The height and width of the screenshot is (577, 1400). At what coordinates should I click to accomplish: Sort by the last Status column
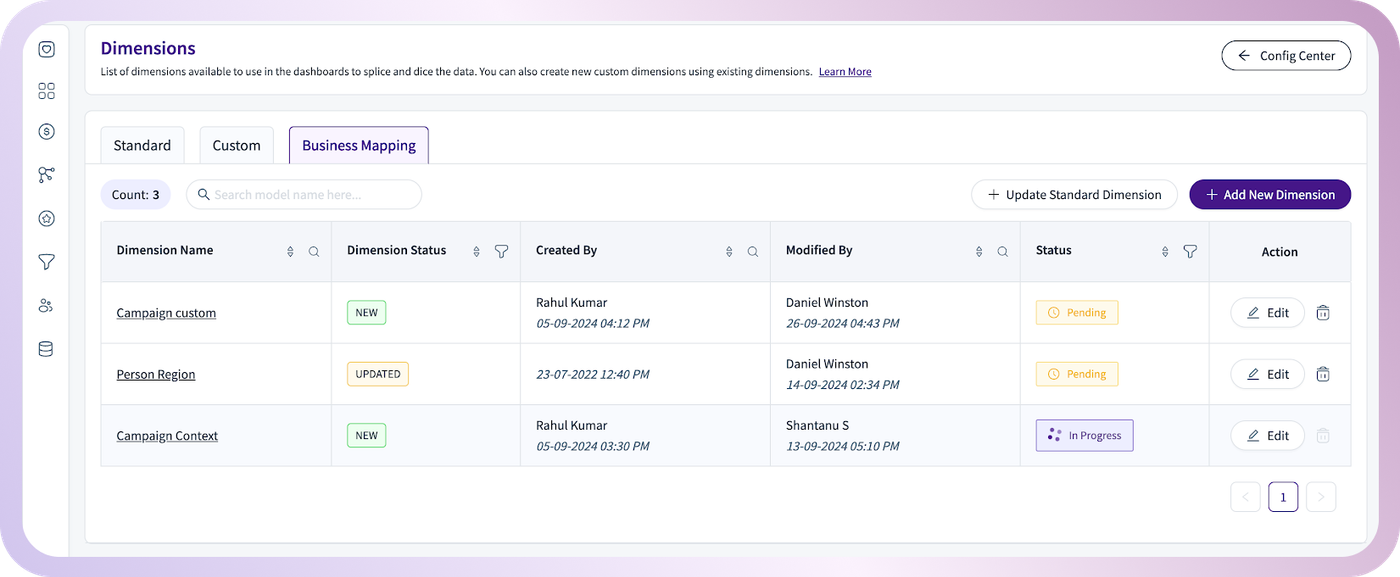(x=1165, y=252)
